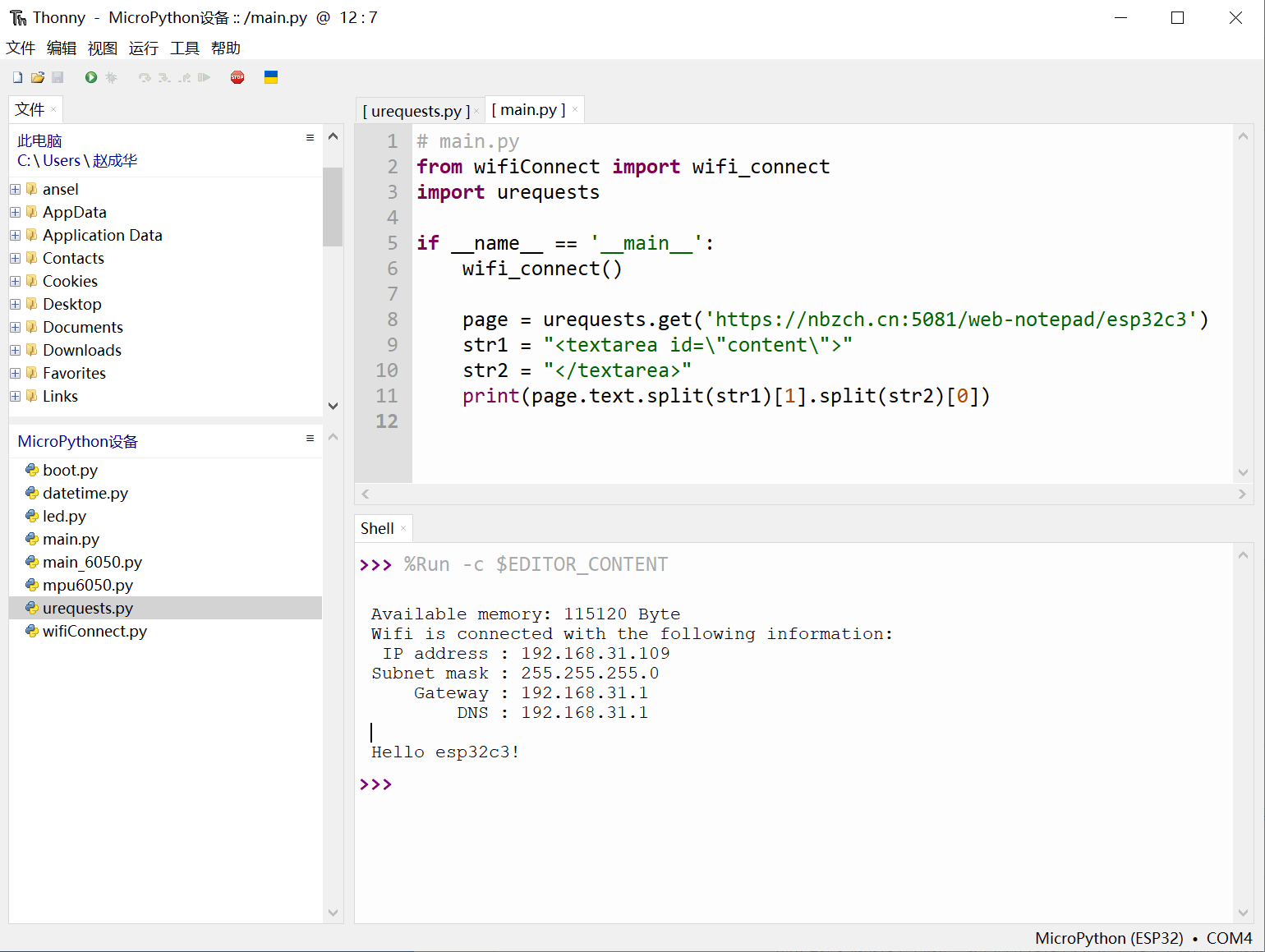Open the 运行 menu
The image size is (1265, 952).
143,48
